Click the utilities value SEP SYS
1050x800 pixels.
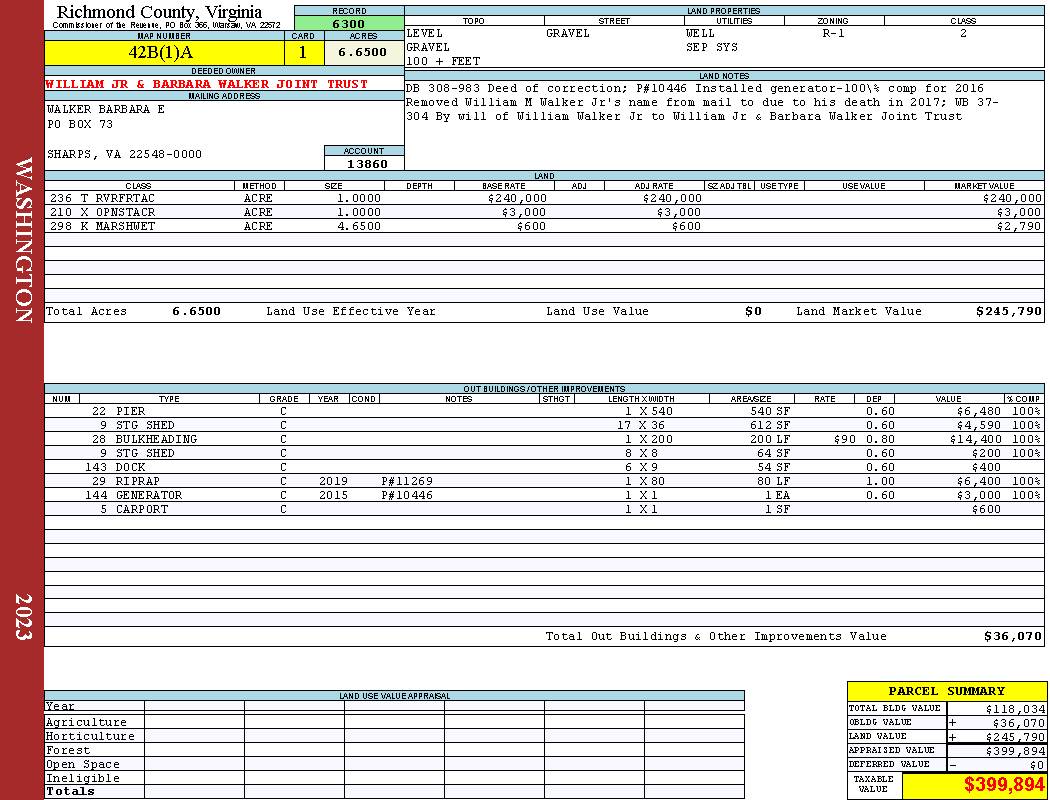coord(711,48)
